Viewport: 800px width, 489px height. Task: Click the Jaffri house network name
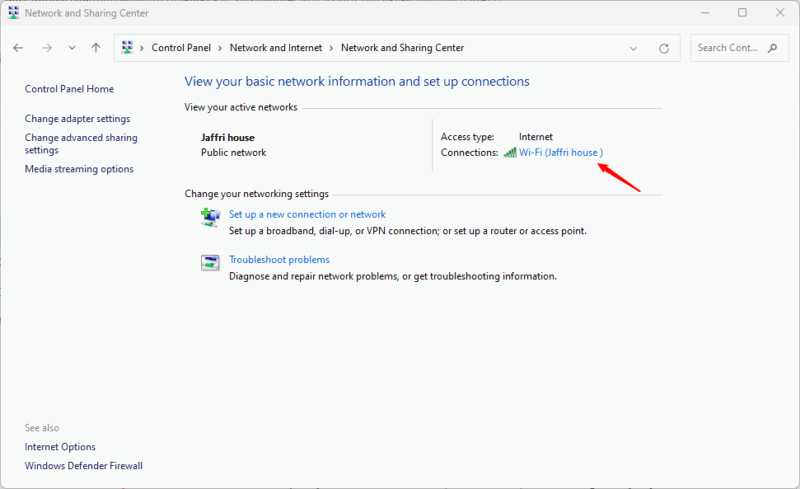(228, 137)
